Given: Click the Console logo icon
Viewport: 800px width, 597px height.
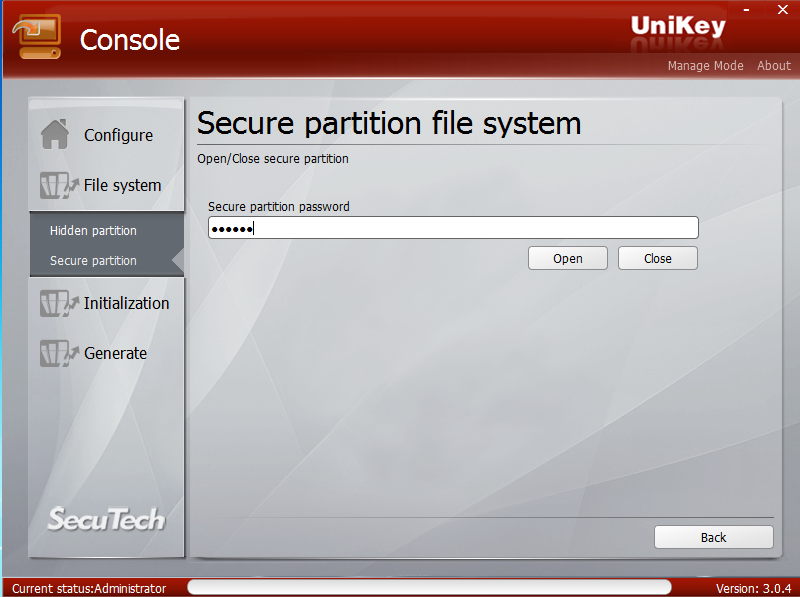Looking at the screenshot, I should coord(37,37).
